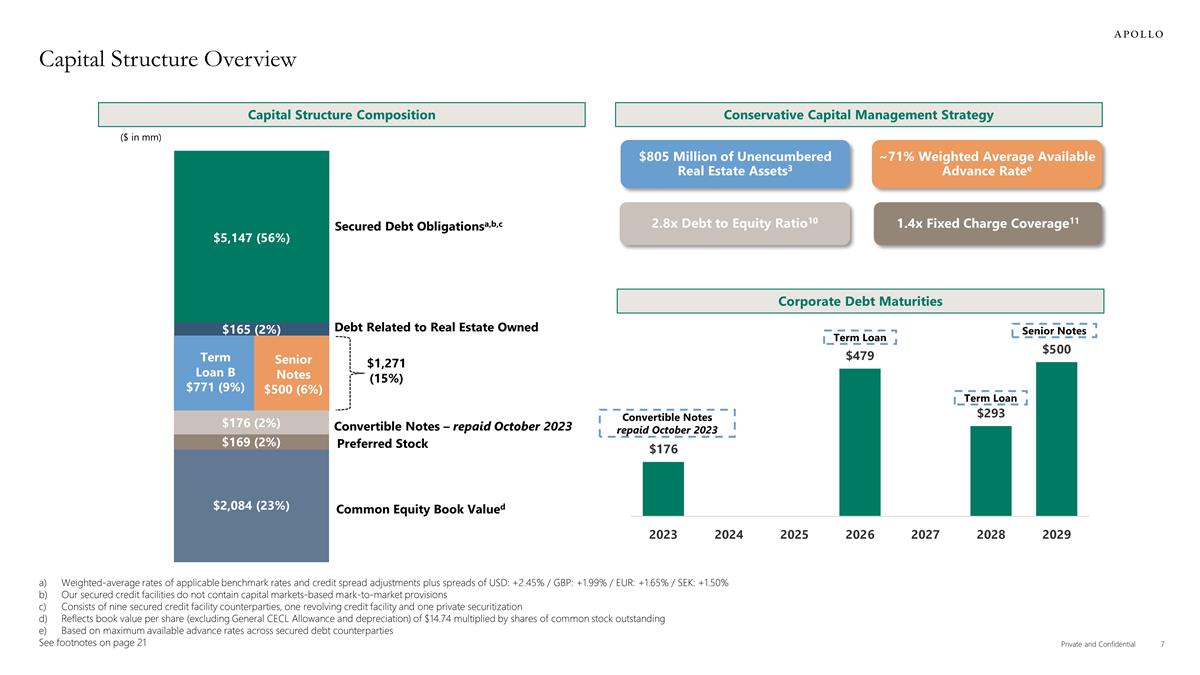Viewport: 1200px width, 675px height.
Task: Select the $169 (2%) Preferred Stock segment
Action: [x=251, y=442]
